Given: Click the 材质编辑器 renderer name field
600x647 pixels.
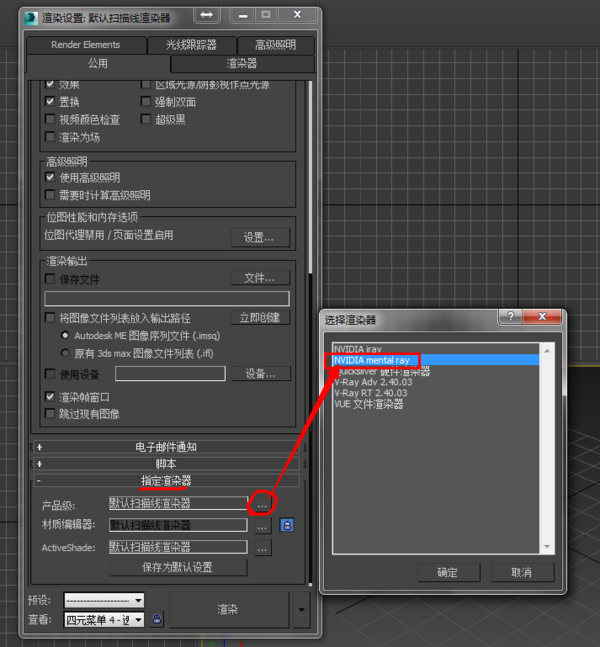Looking at the screenshot, I should point(178,525).
